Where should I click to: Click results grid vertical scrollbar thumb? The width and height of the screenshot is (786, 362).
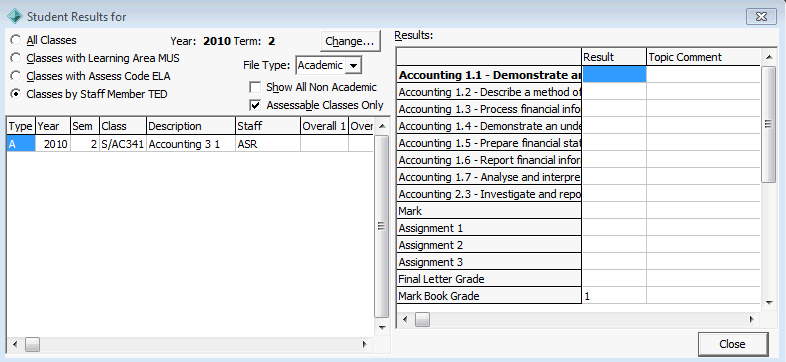point(768,124)
